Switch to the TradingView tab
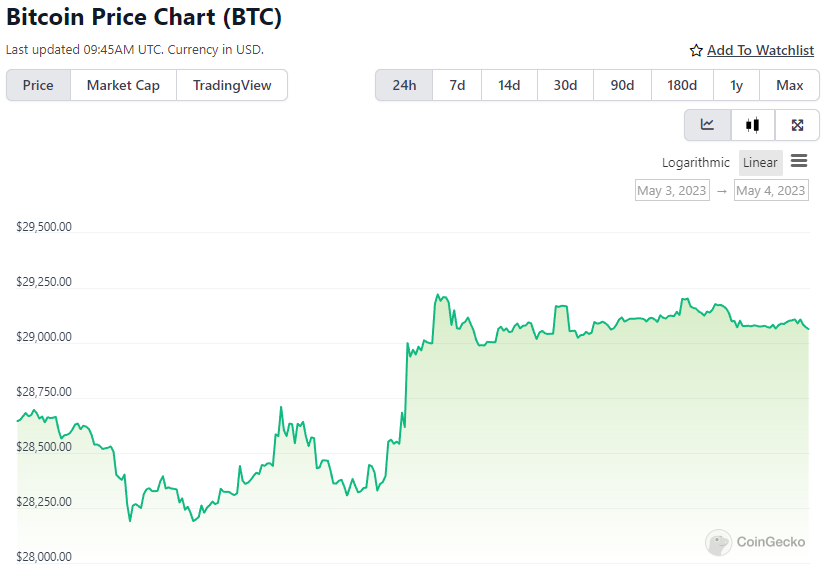The image size is (824, 577). pyautogui.click(x=232, y=85)
